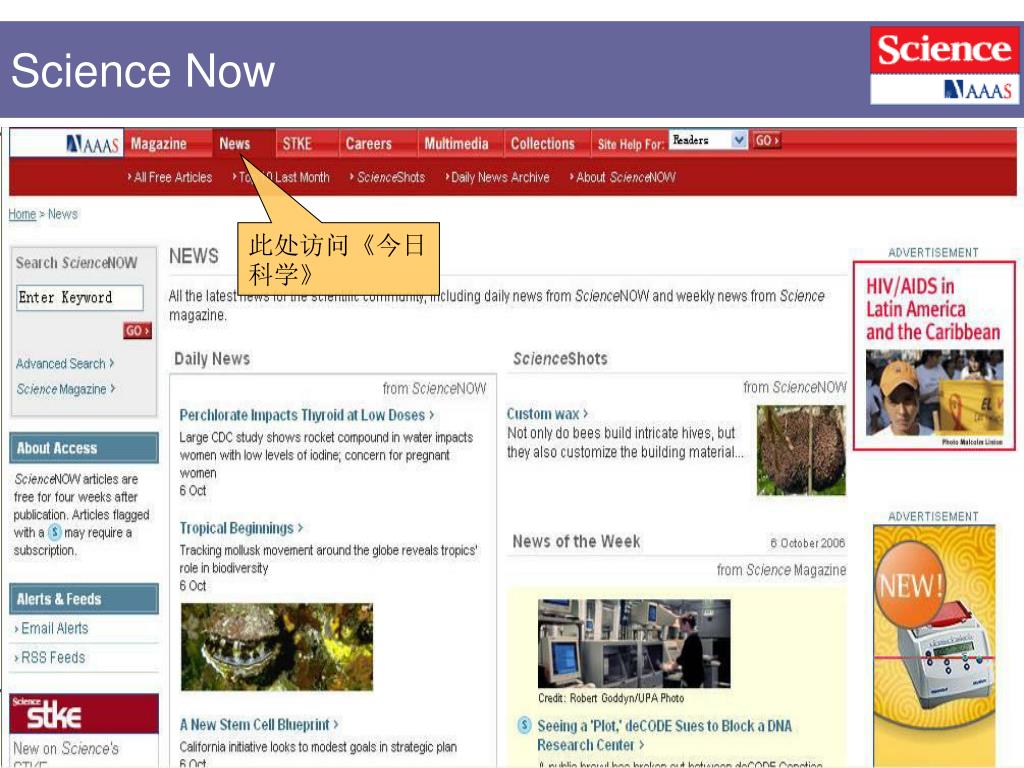This screenshot has width=1024, height=768.
Task: Expand the Site Help For Readers dropdown
Action: point(708,140)
